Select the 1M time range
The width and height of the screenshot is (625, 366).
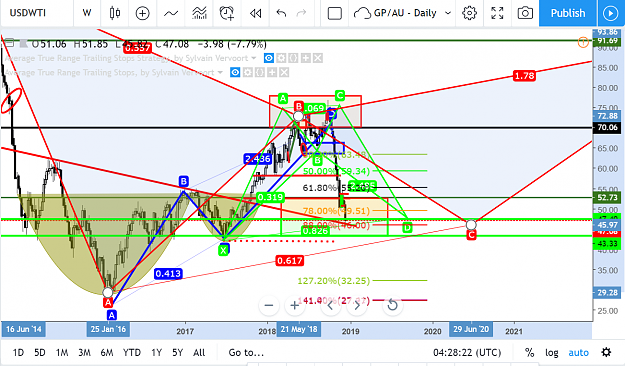(x=62, y=352)
